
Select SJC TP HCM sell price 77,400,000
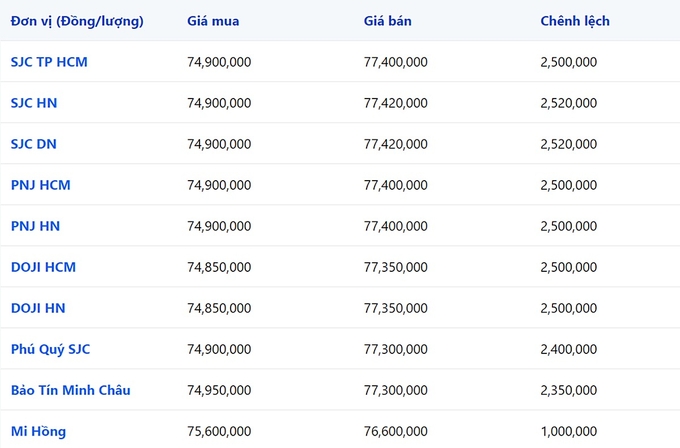[x=396, y=62]
